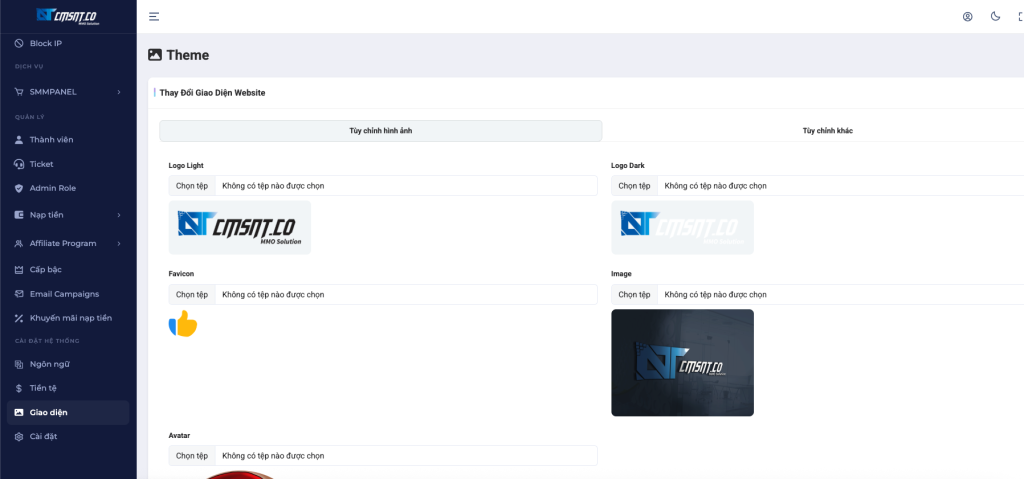Click Chọn tệp button for Logo Dark

635,186
